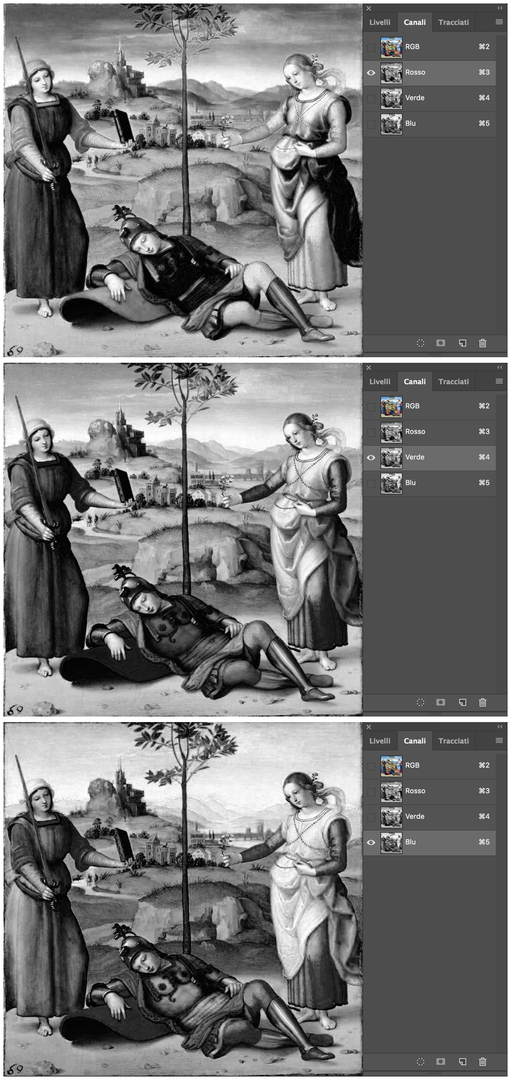Viewport: 511px width, 1080px height.
Task: Hide Verde channel eye in Verde-active panel
Action: [x=372, y=457]
